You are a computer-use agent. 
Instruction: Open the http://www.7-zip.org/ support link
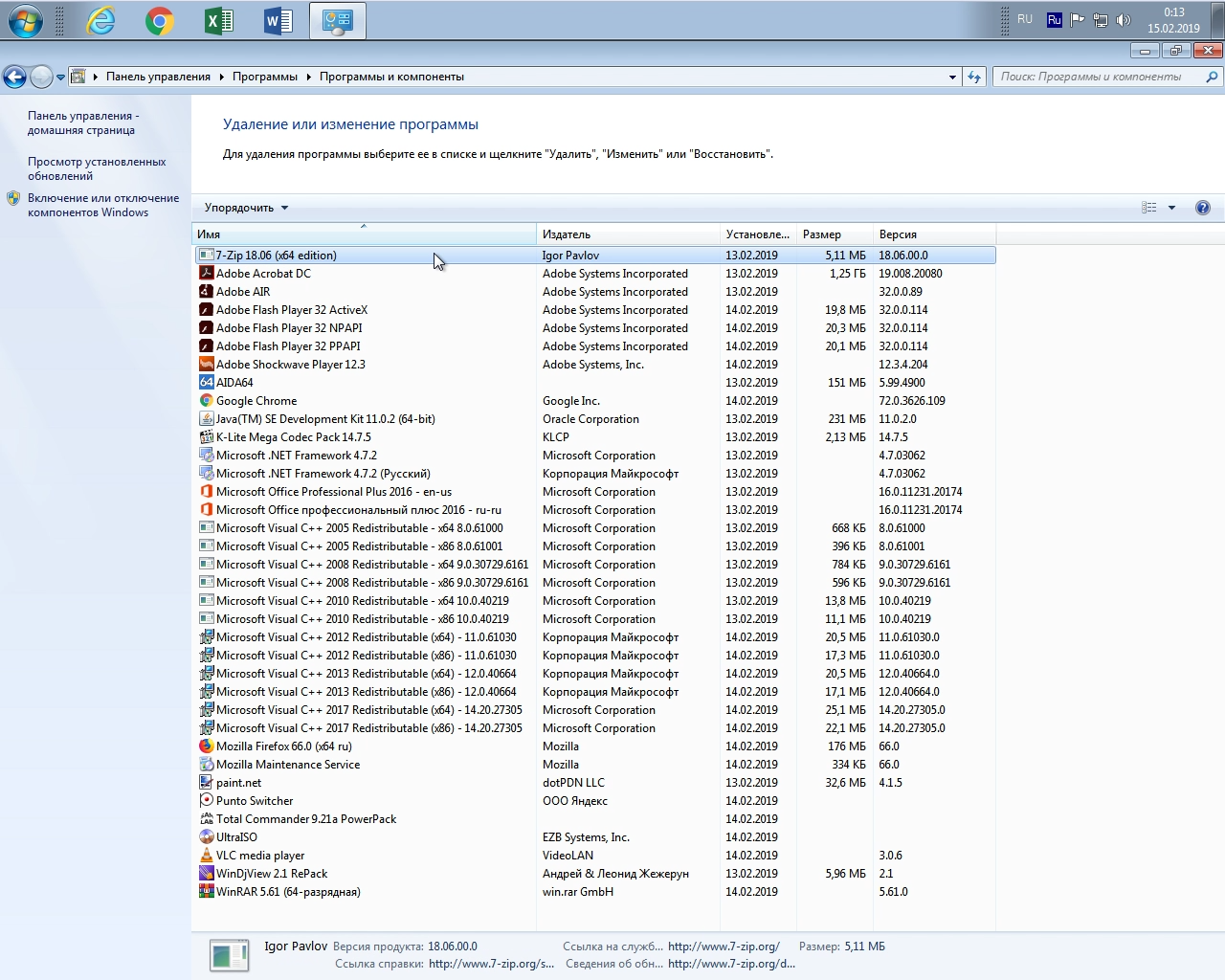click(724, 947)
